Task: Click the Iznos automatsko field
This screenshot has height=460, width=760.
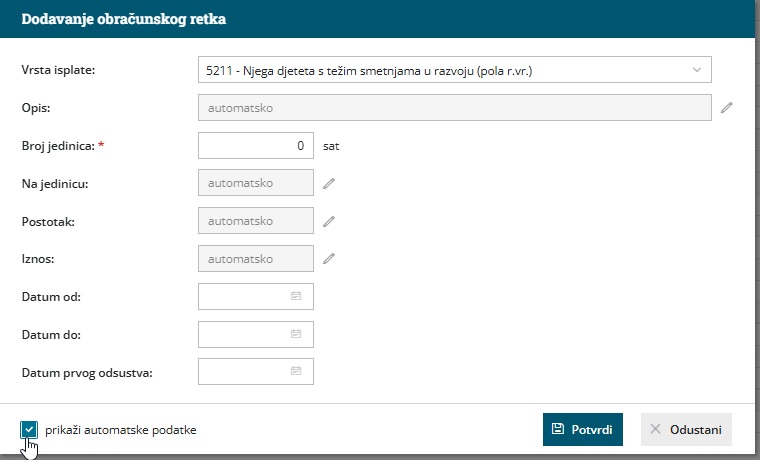Action: coord(255,259)
